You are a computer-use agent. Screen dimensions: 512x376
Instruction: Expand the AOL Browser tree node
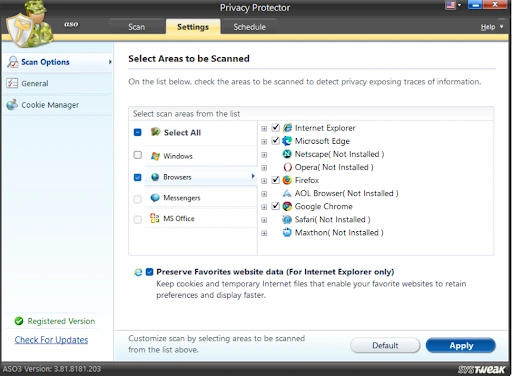tap(264, 194)
